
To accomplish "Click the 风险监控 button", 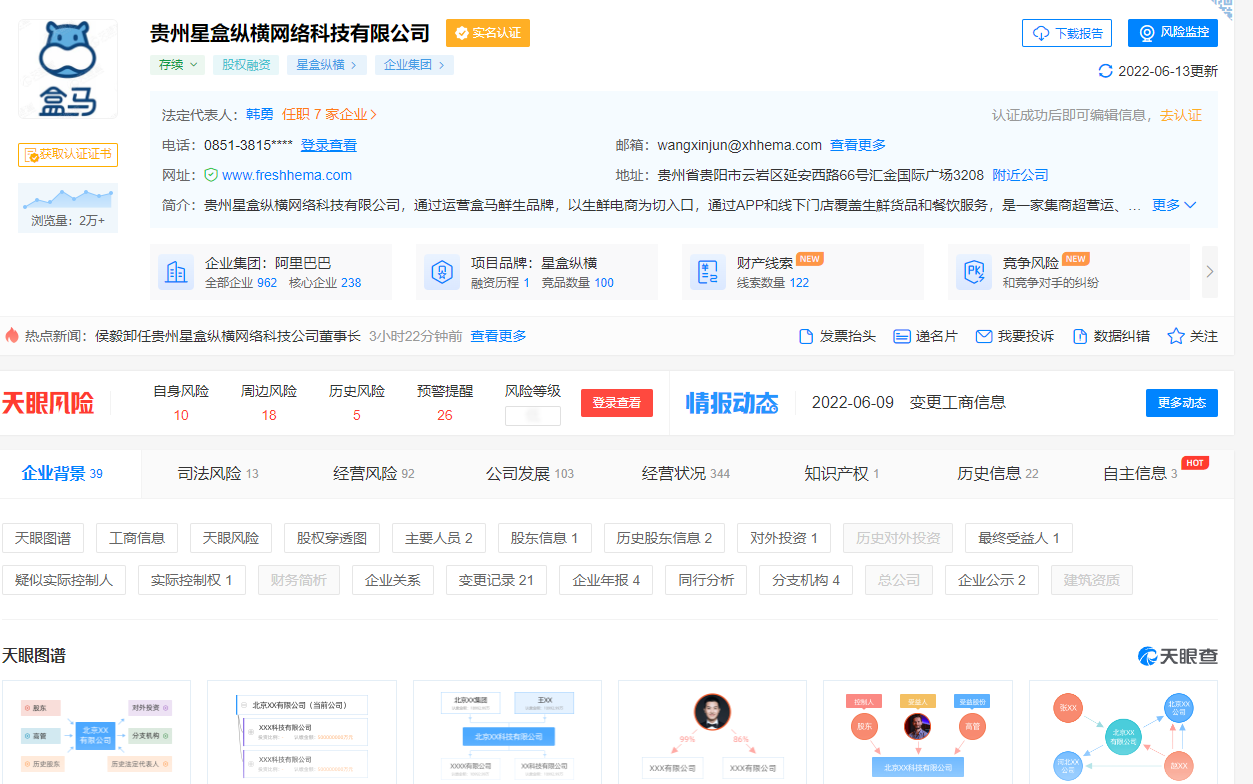I will point(1173,33).
